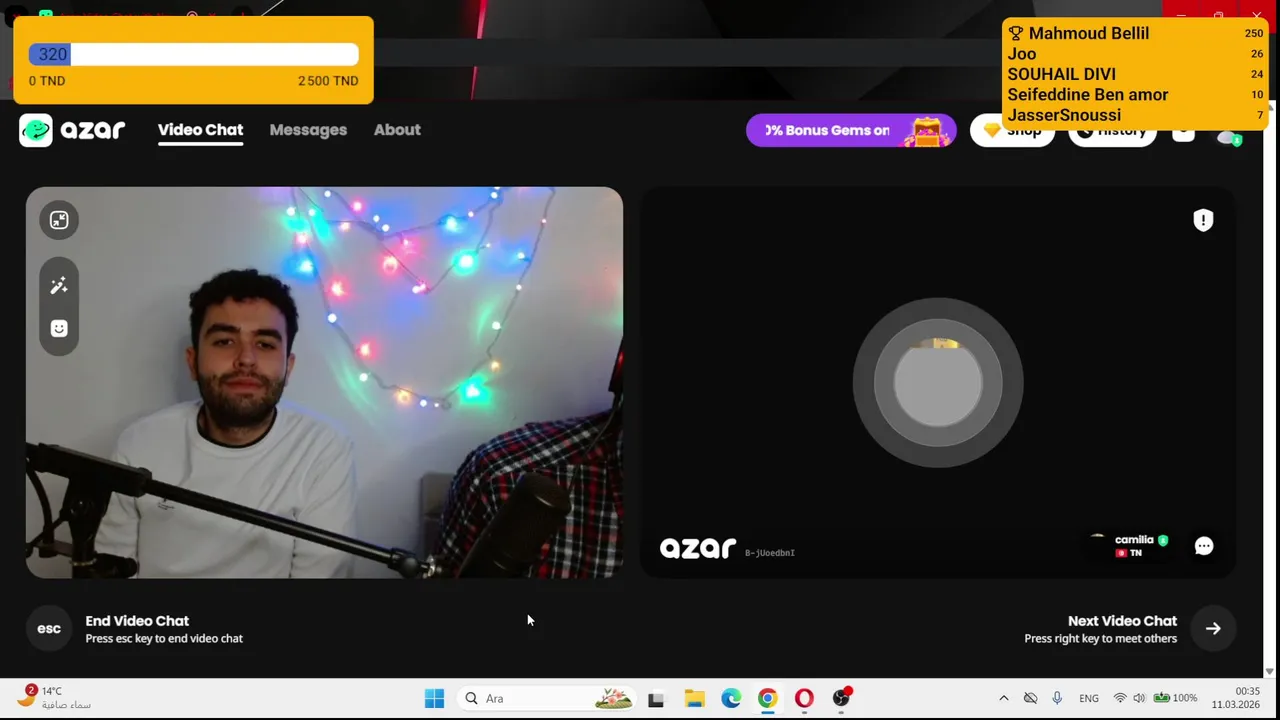Open OBS Studio from taskbar
The width and height of the screenshot is (1280, 720).
point(841,698)
